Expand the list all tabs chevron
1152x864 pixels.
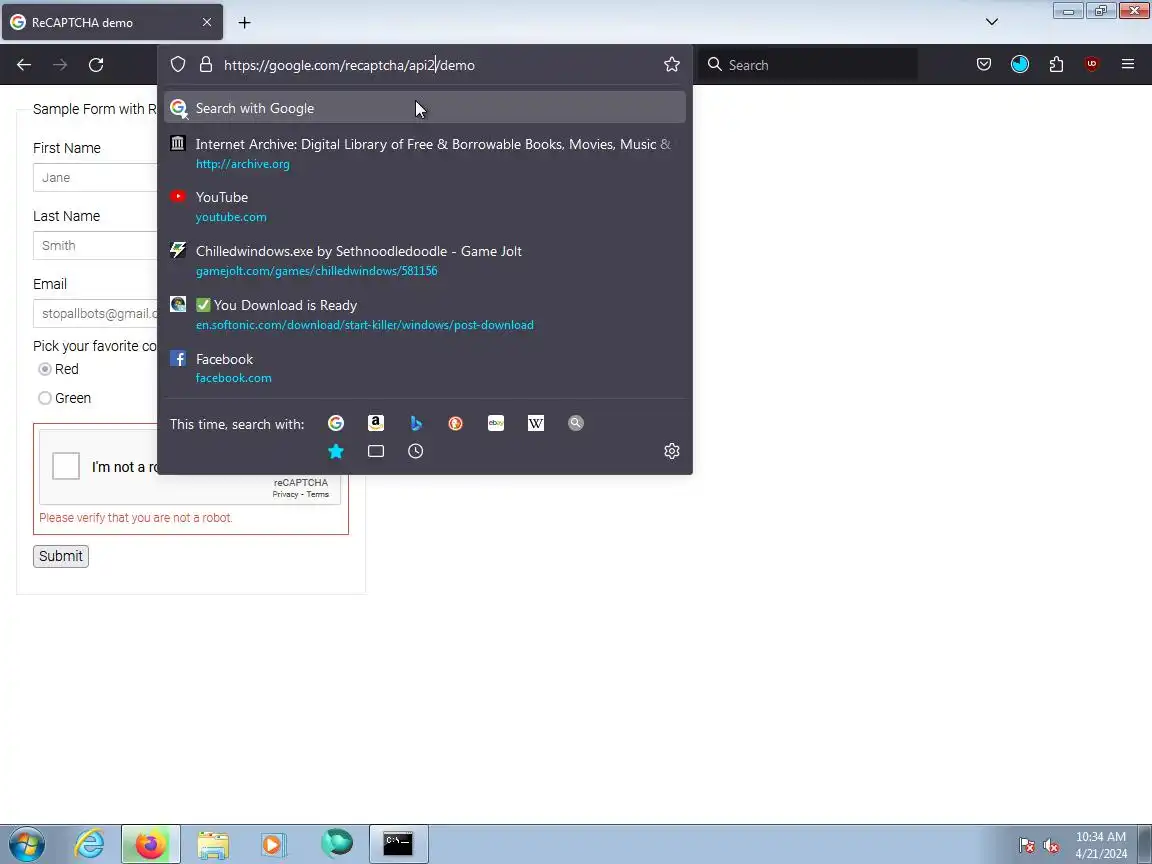point(992,22)
